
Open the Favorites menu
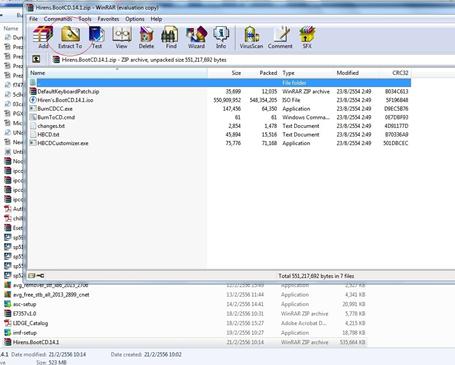108,19
